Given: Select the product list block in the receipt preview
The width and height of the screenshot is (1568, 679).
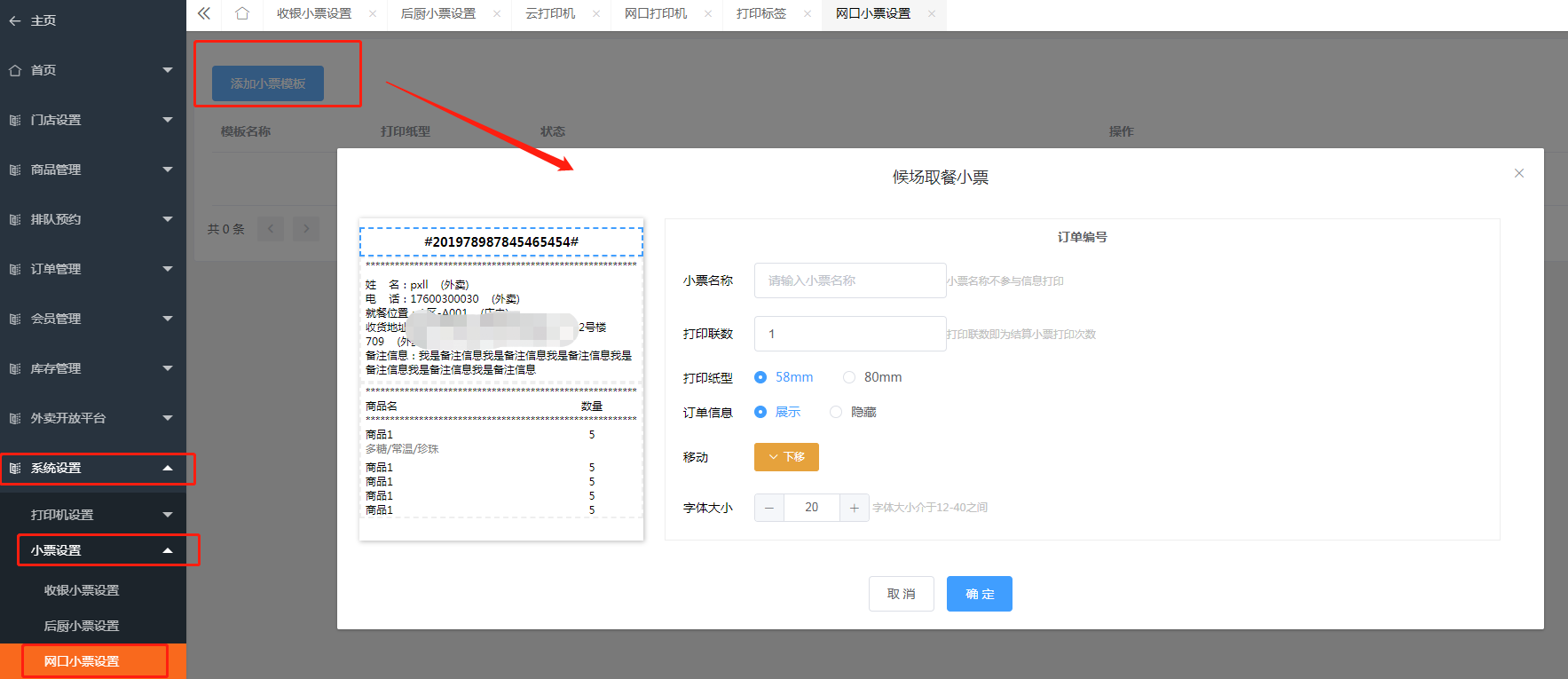Looking at the screenshot, I should [501, 451].
